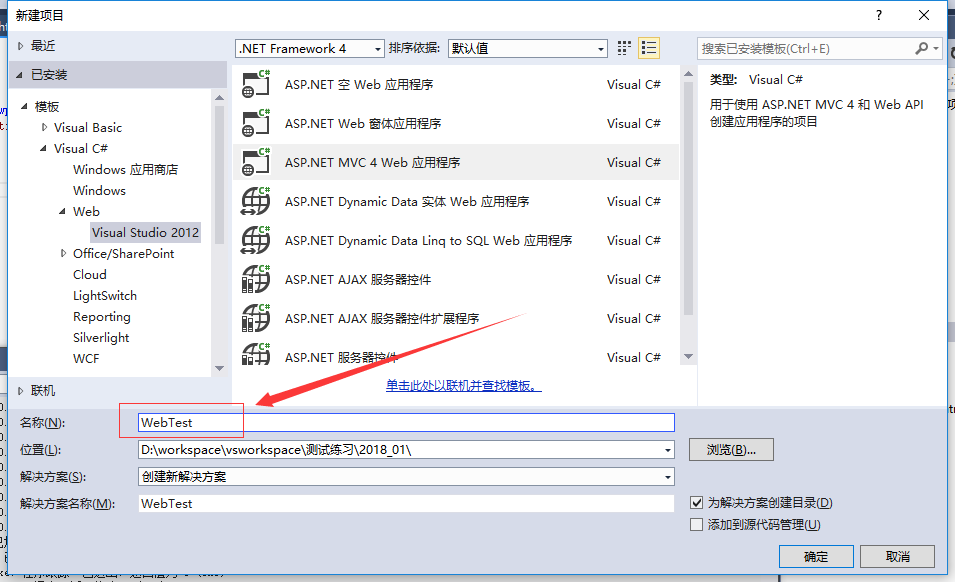Expand the 联机 section
The image size is (955, 582).
click(21, 391)
